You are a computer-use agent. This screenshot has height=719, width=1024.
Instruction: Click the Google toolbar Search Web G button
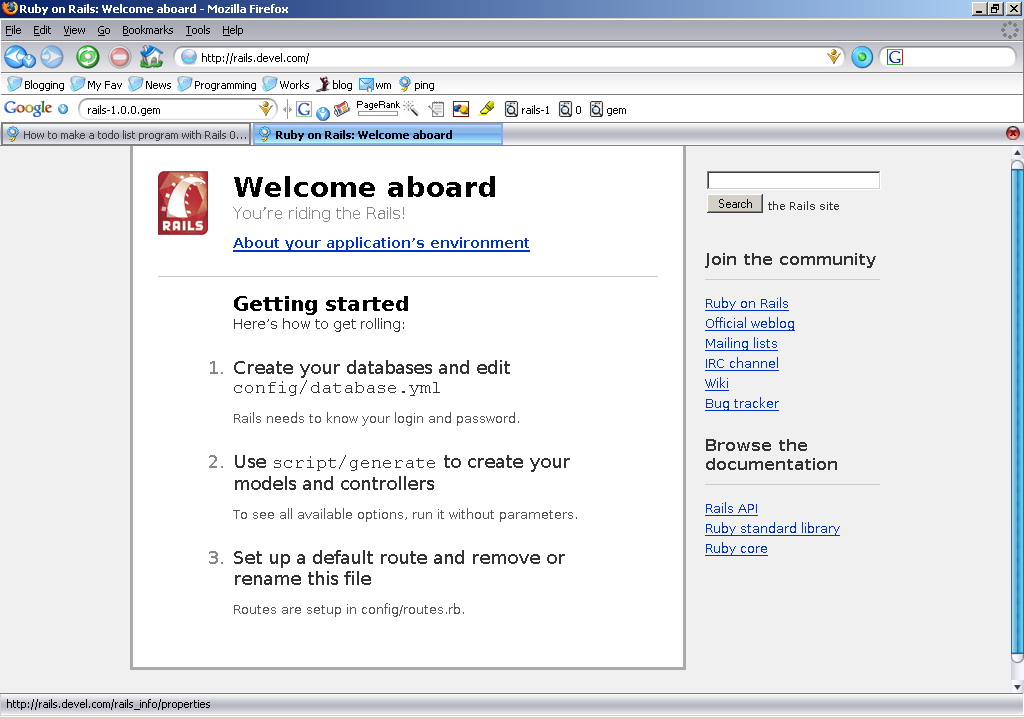tap(304, 109)
